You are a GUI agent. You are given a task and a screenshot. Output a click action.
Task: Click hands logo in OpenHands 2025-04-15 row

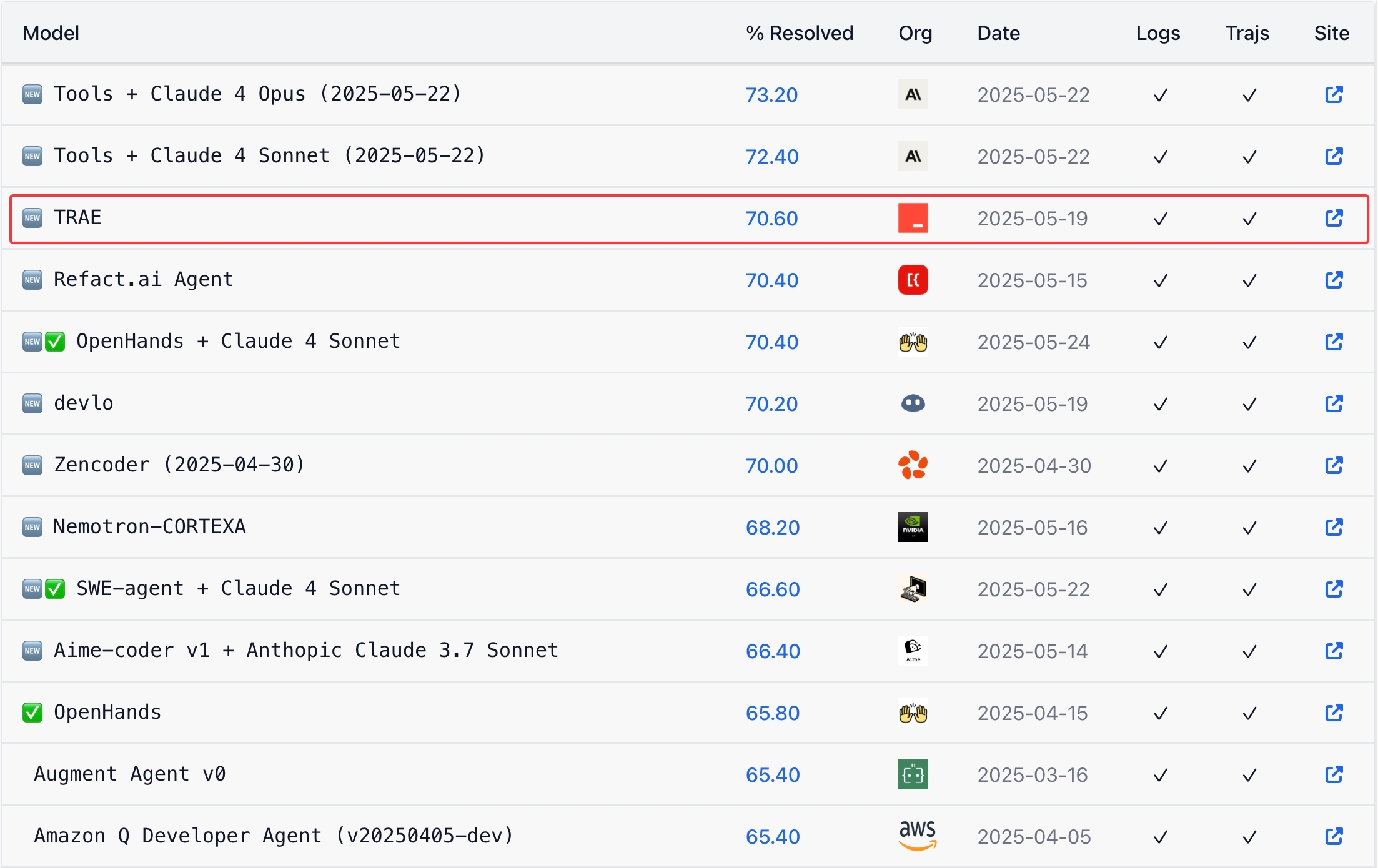click(913, 713)
